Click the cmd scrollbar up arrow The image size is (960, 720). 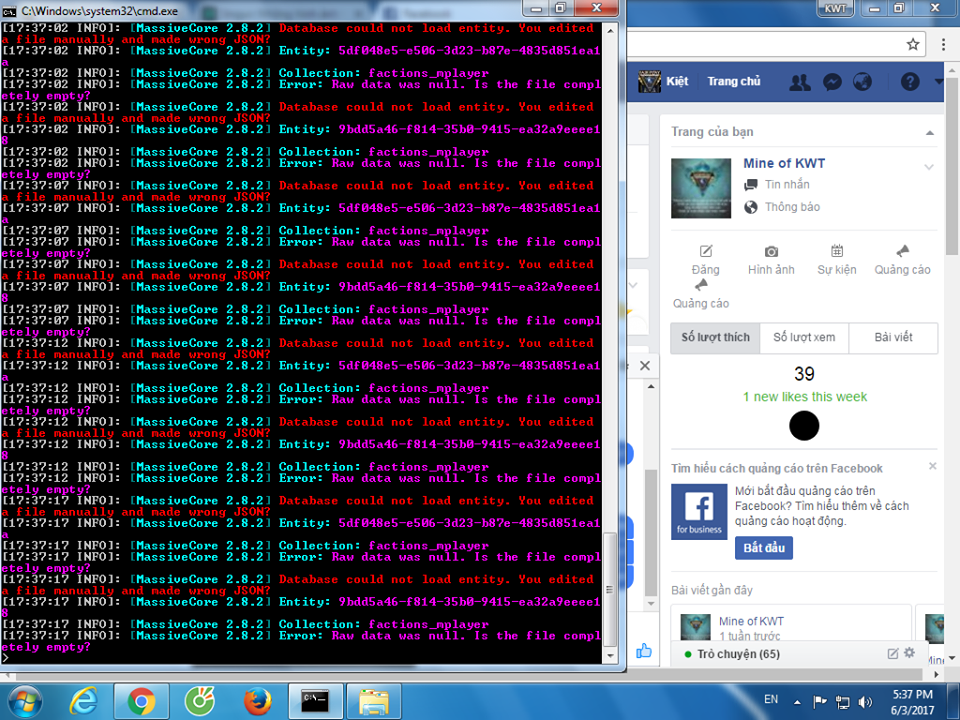(610, 29)
